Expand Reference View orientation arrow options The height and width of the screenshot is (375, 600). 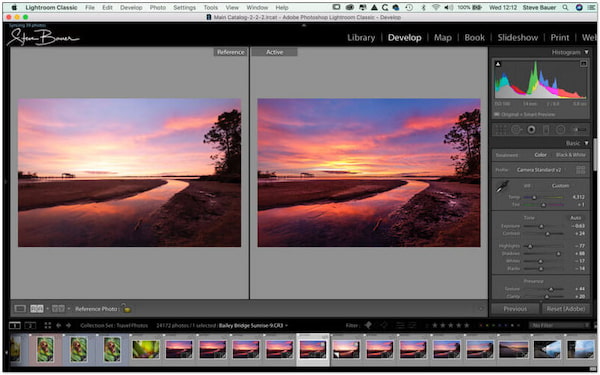point(47,309)
